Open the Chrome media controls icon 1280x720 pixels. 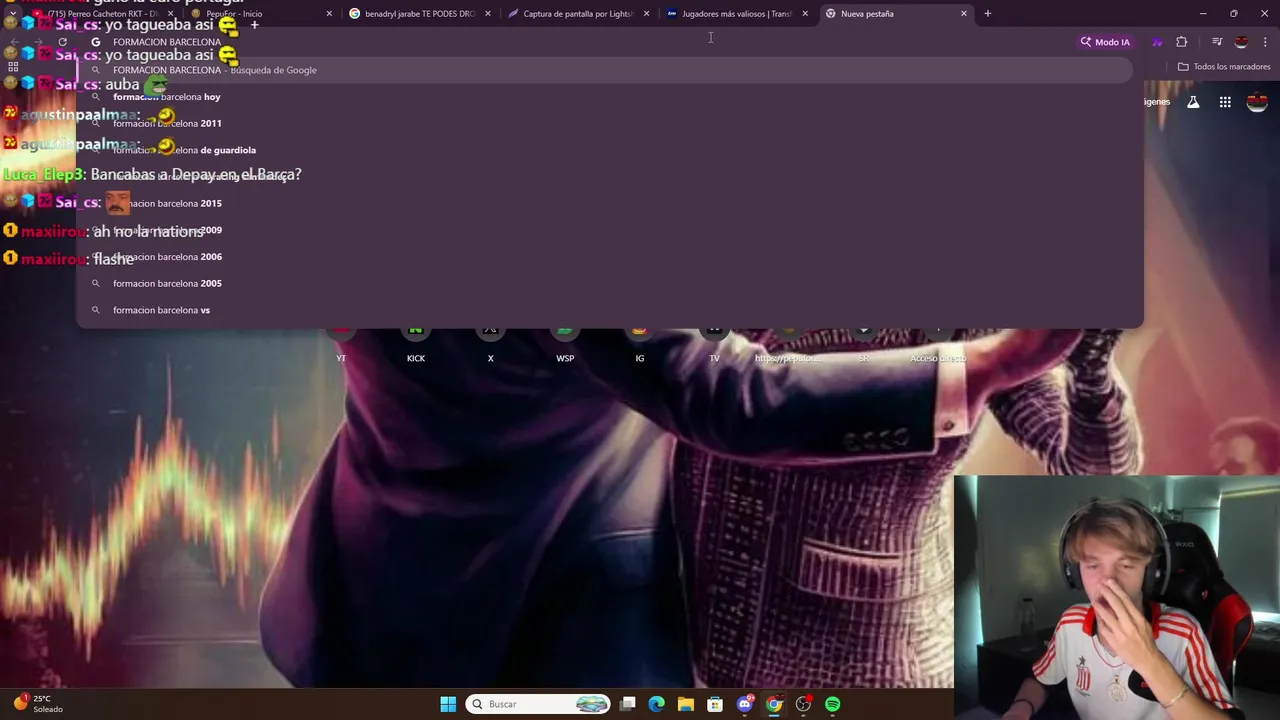coord(1216,42)
